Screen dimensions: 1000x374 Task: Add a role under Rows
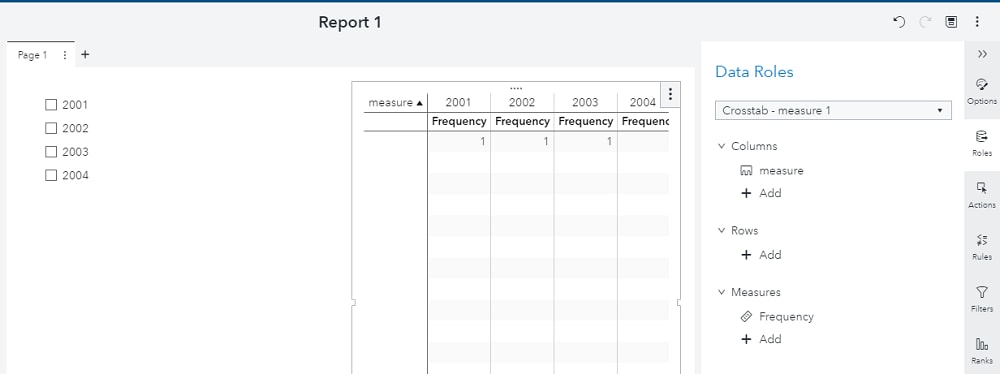[761, 255]
